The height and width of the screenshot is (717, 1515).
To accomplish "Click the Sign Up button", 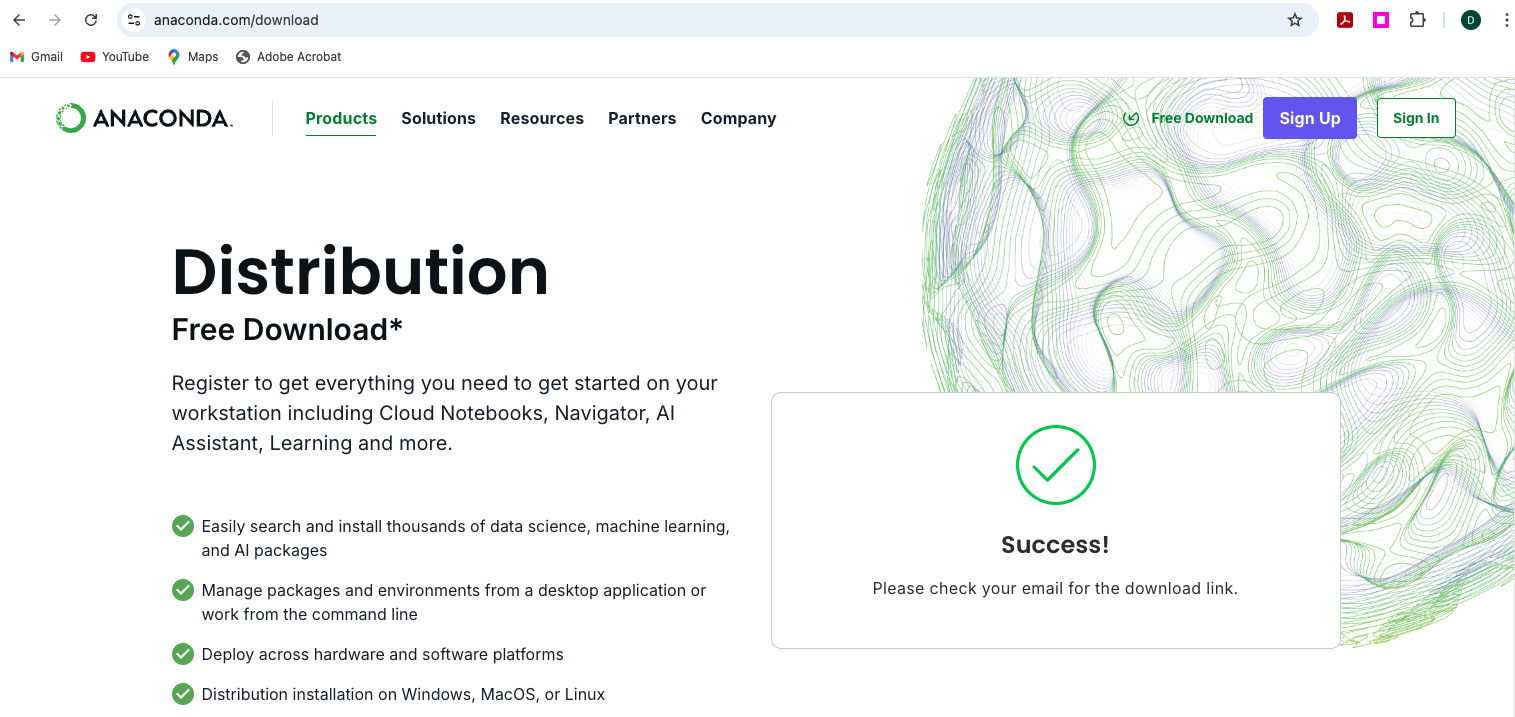I will pyautogui.click(x=1309, y=118).
